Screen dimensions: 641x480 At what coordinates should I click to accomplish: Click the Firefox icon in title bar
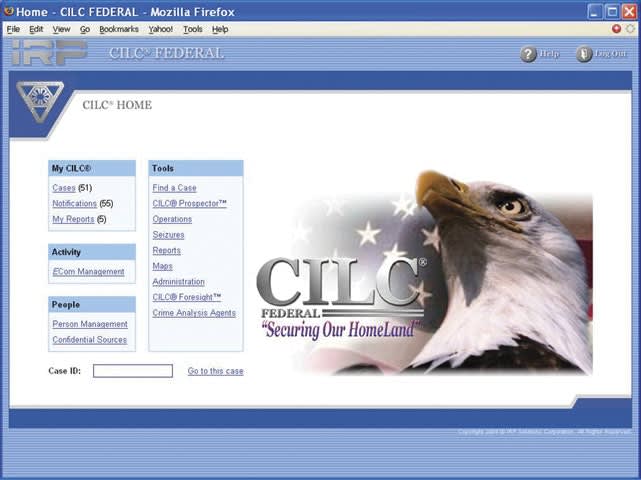8,11
